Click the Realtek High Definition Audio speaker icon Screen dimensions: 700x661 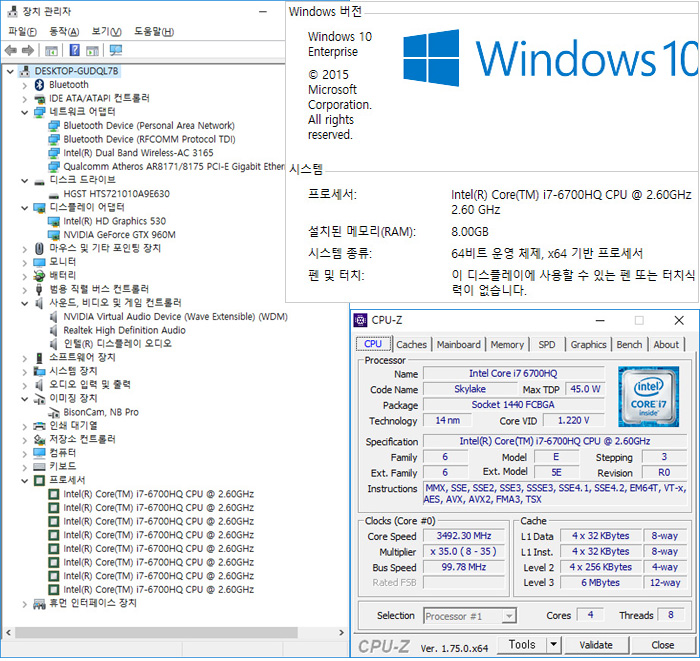point(54,330)
